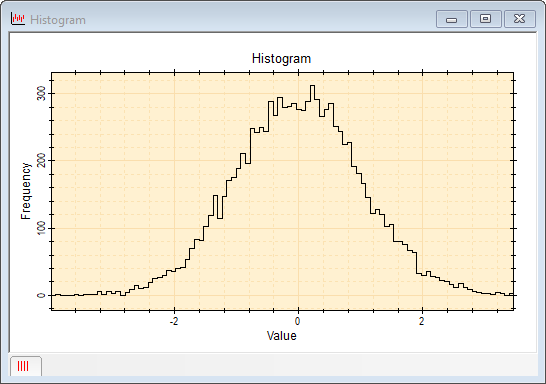Minimize the Histogram window

[452, 19]
